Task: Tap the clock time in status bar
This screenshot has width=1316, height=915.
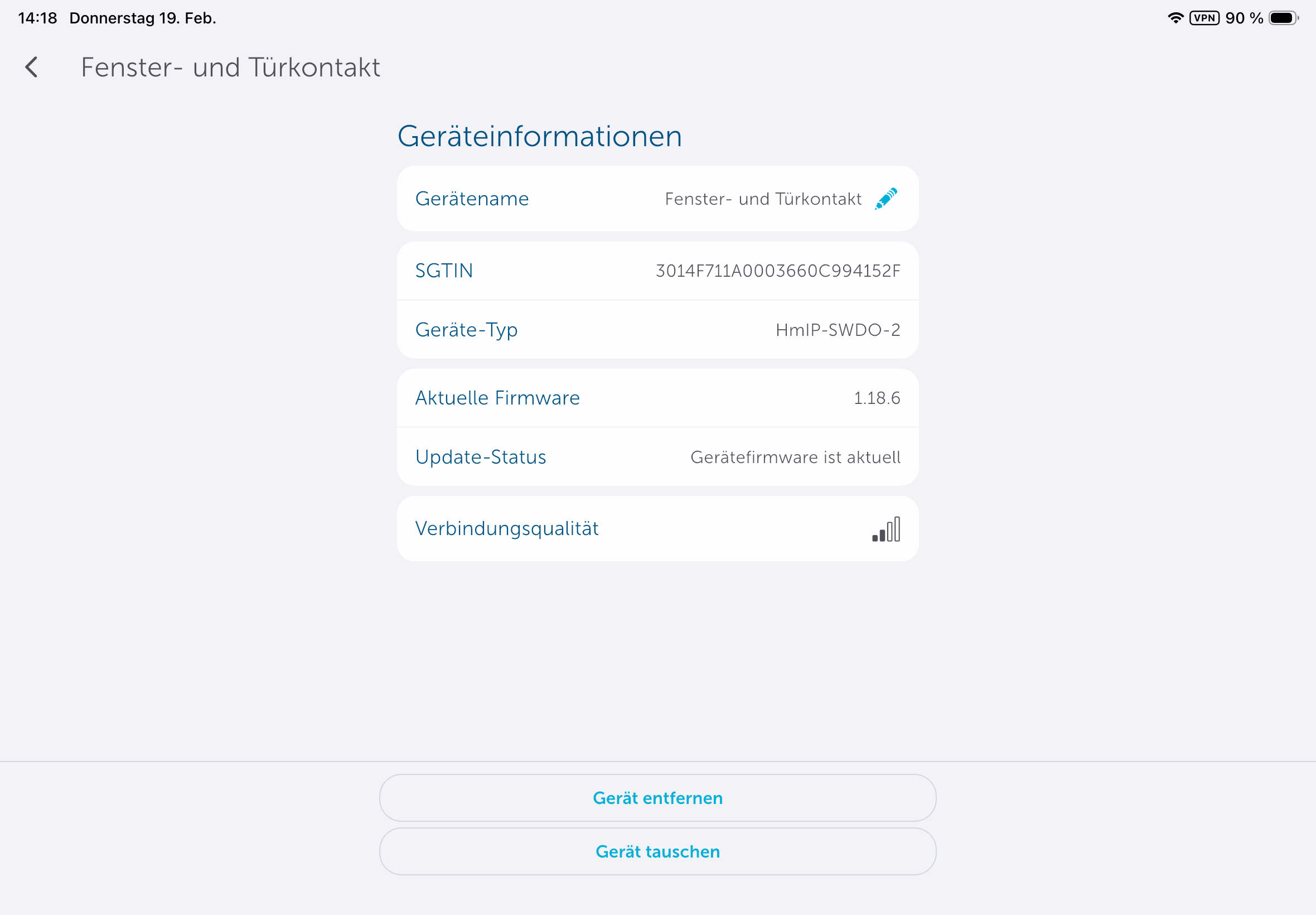Action: (x=38, y=18)
